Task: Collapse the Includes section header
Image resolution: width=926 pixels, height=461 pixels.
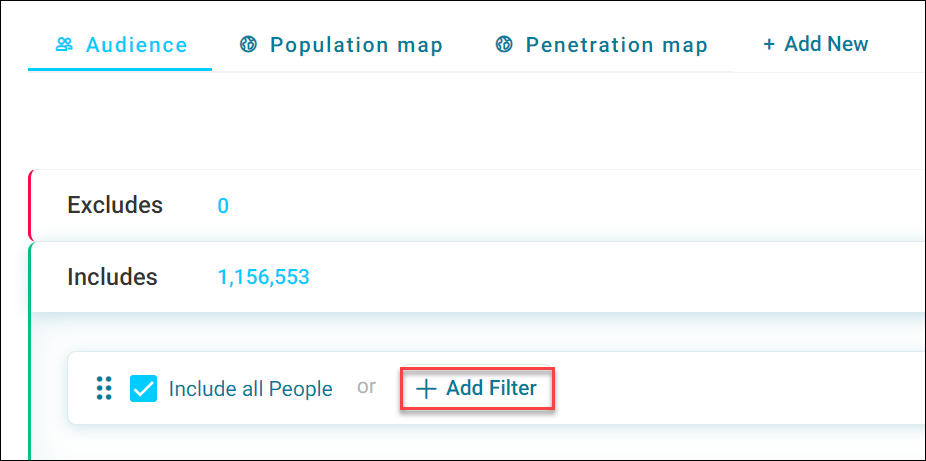Action: 477,277
